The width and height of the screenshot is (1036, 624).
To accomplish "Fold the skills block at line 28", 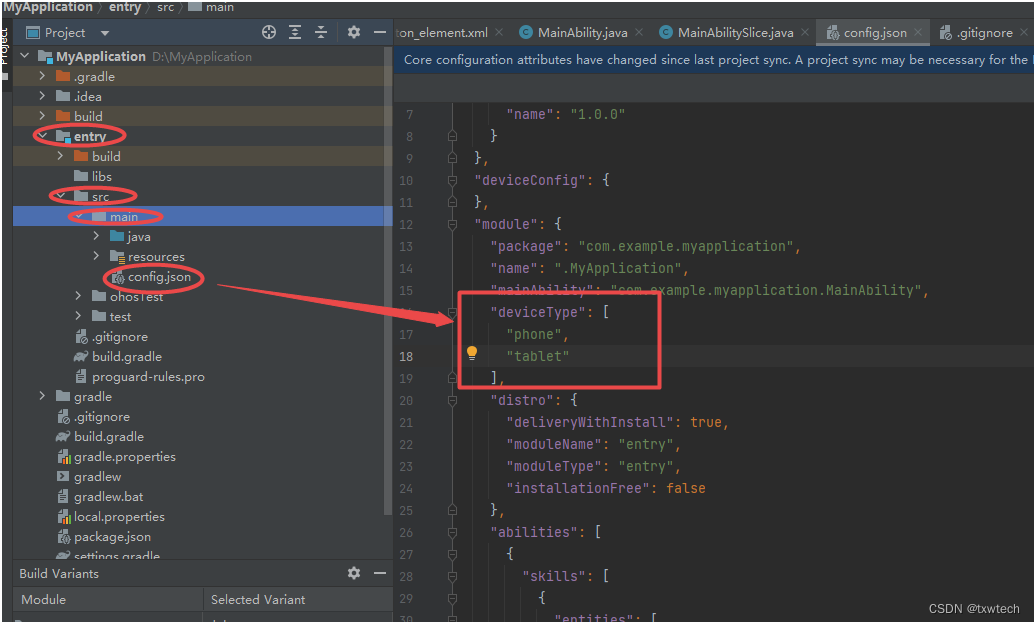I will coord(453,576).
